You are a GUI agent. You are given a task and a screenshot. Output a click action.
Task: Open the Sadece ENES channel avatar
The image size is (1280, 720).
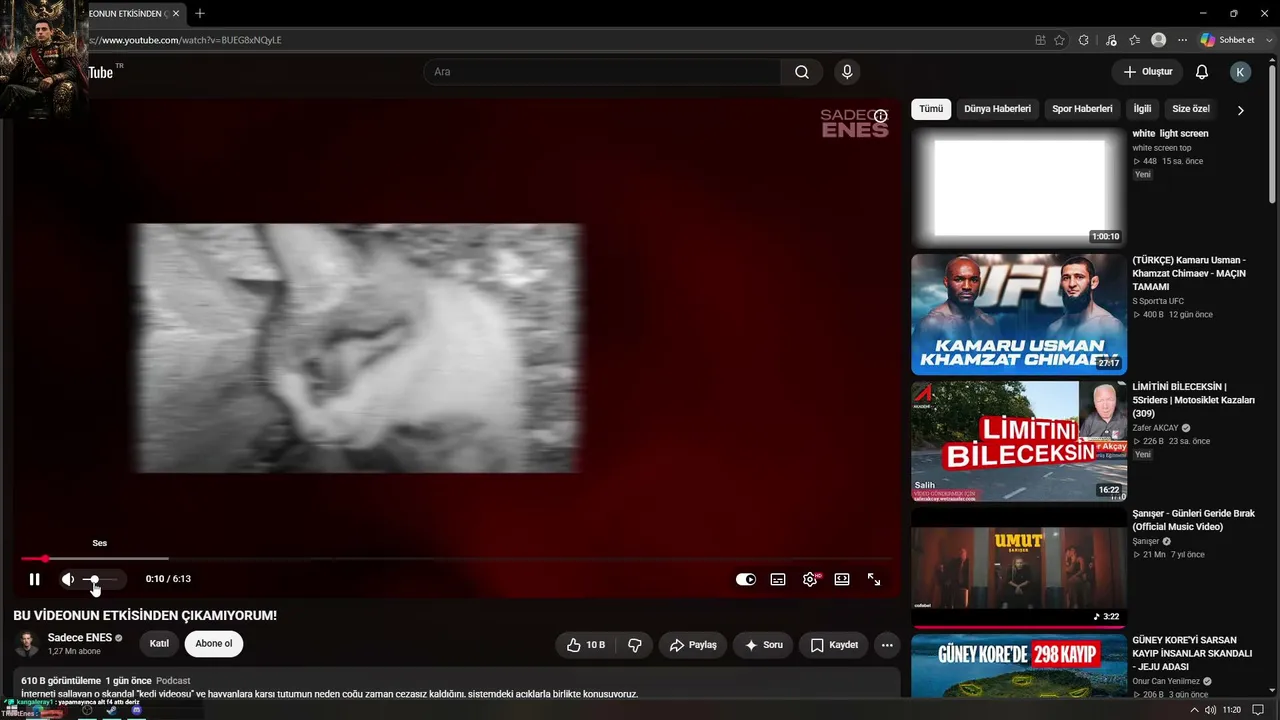click(28, 644)
